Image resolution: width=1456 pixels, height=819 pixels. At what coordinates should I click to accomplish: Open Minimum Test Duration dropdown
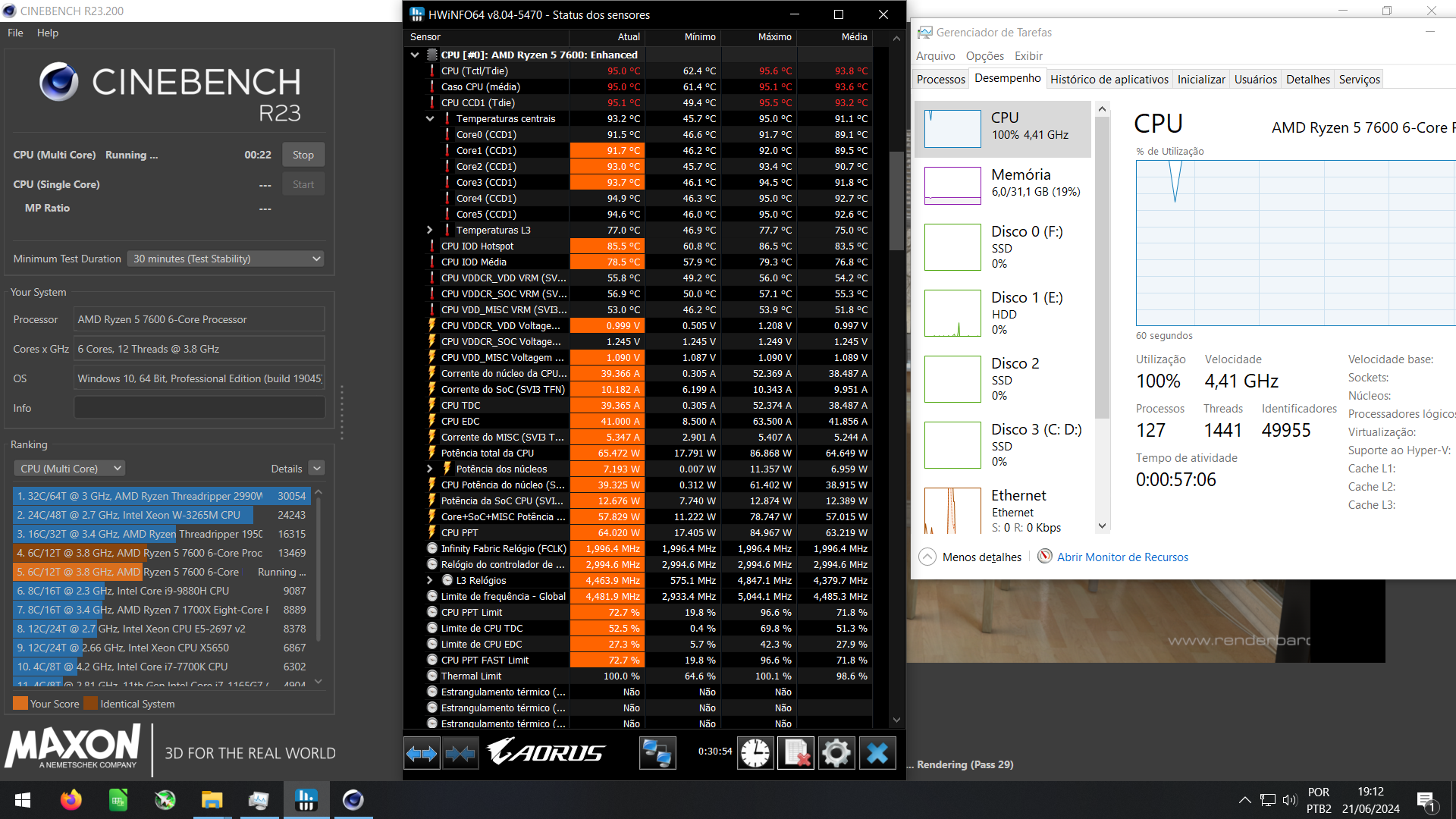[226, 259]
